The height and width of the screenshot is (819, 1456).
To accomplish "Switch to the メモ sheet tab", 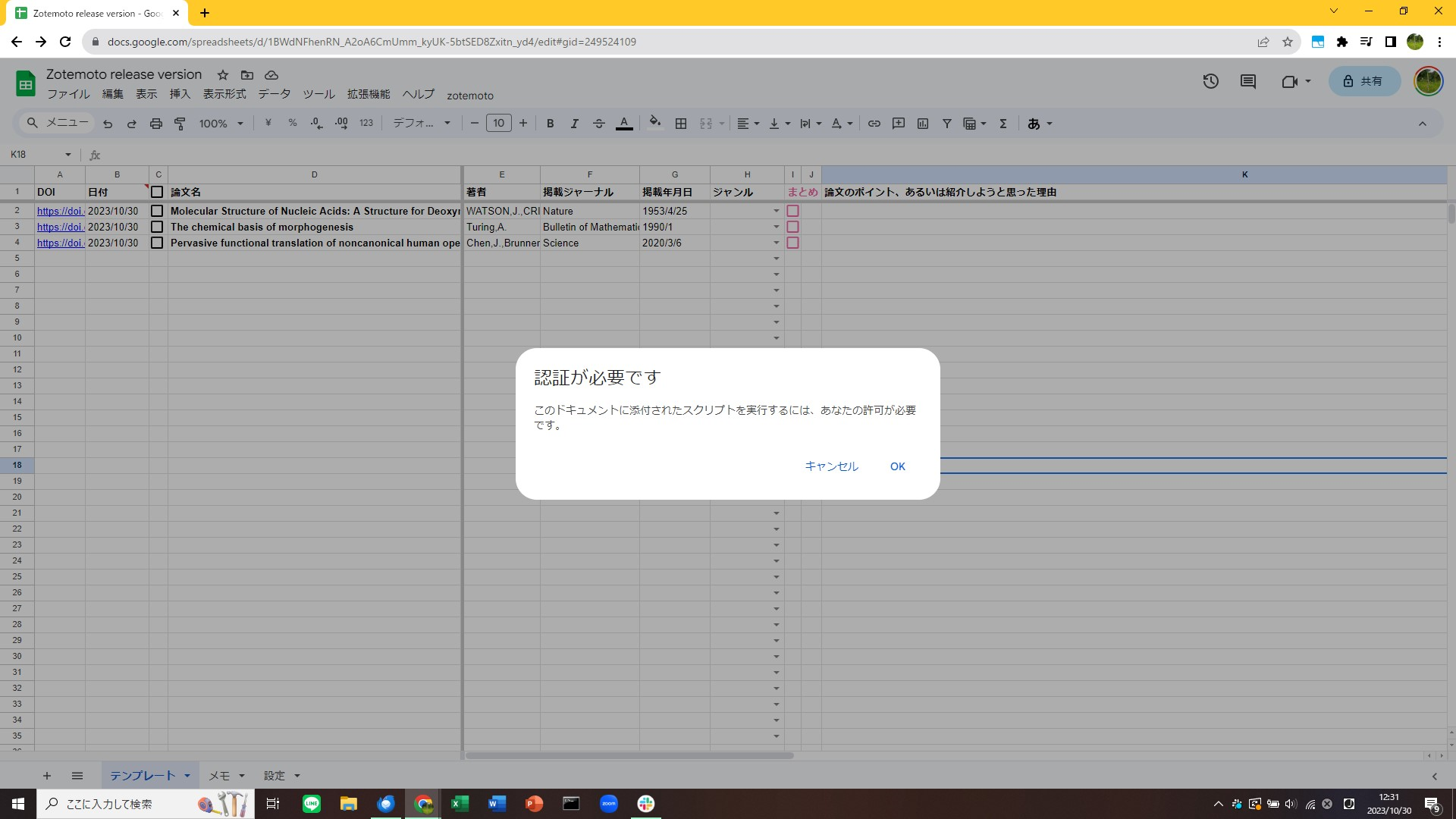I will [220, 775].
